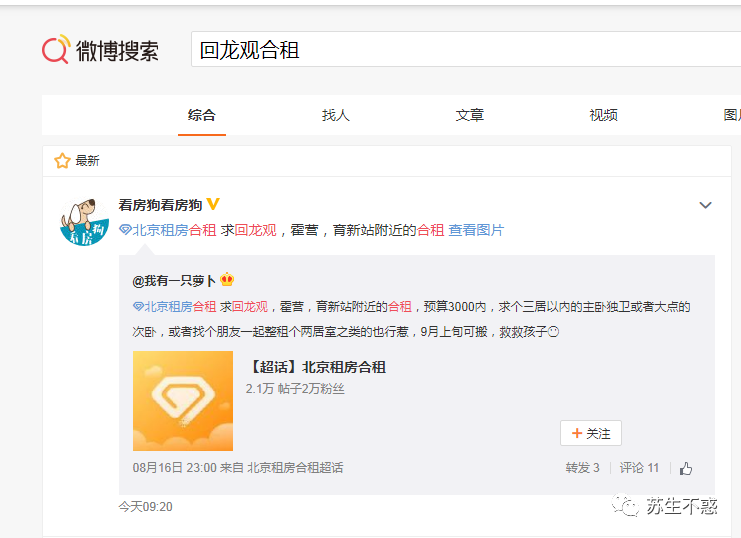The image size is (741, 538).
Task: Open the @我有一只萝卜 profile link
Action: pyautogui.click(x=174, y=281)
